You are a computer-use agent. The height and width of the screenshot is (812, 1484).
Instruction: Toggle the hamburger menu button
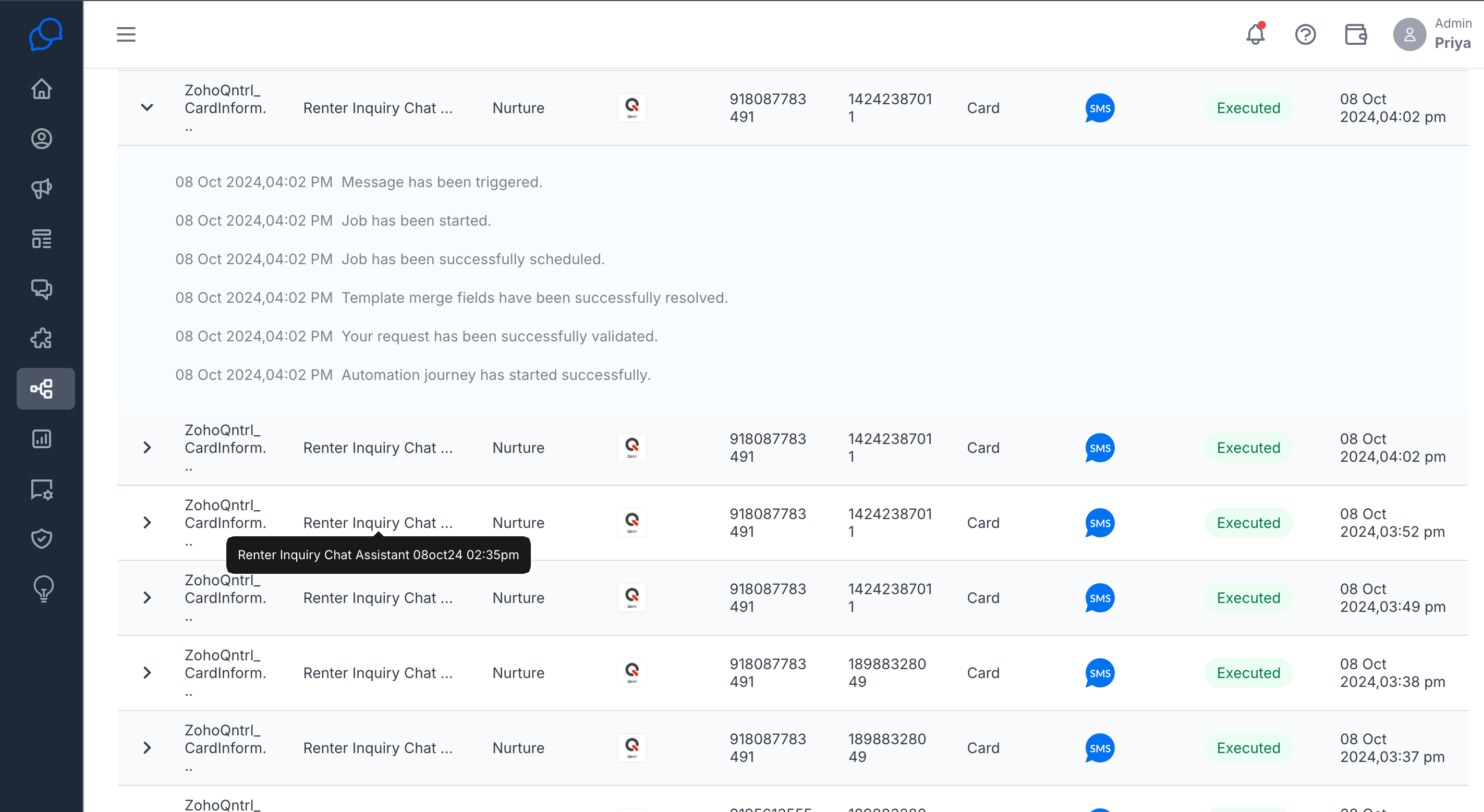pos(126,34)
